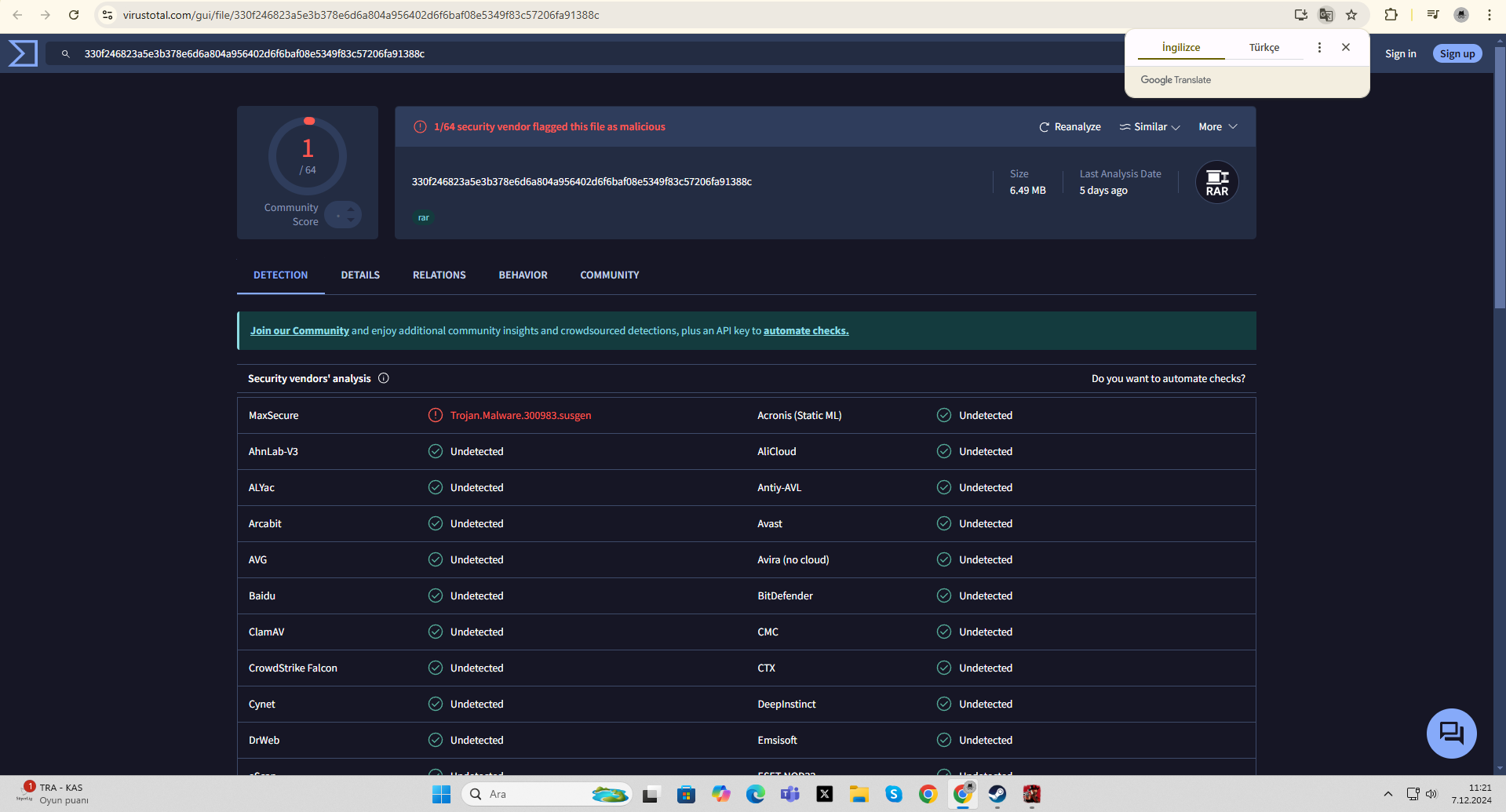Open the COMMUNITY tab

click(x=610, y=275)
